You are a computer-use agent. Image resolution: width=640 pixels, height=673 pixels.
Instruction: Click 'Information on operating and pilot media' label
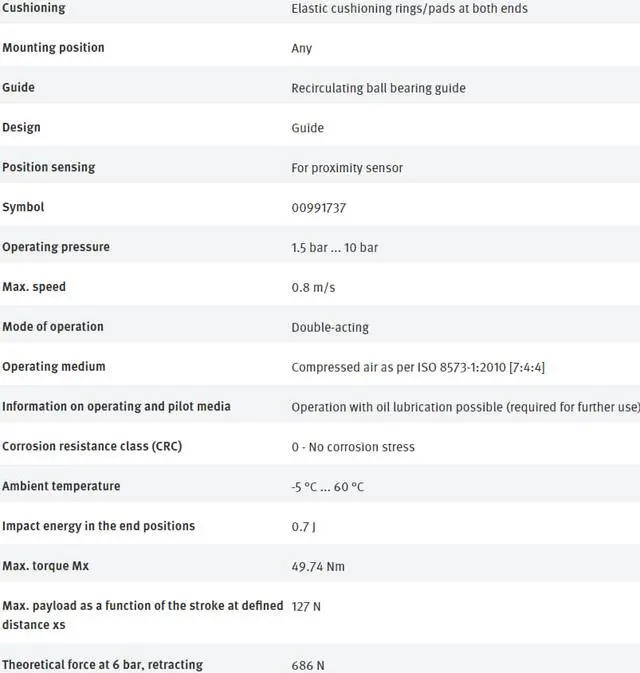[116, 406]
